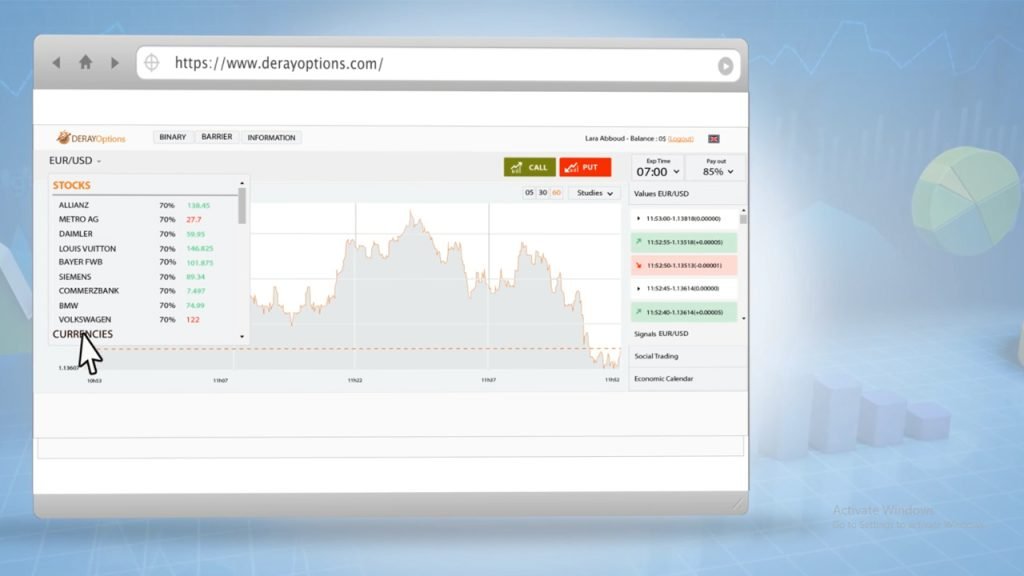Viewport: 1024px width, 576px height.
Task: Switch to the BARRIER tab
Action: click(x=216, y=137)
